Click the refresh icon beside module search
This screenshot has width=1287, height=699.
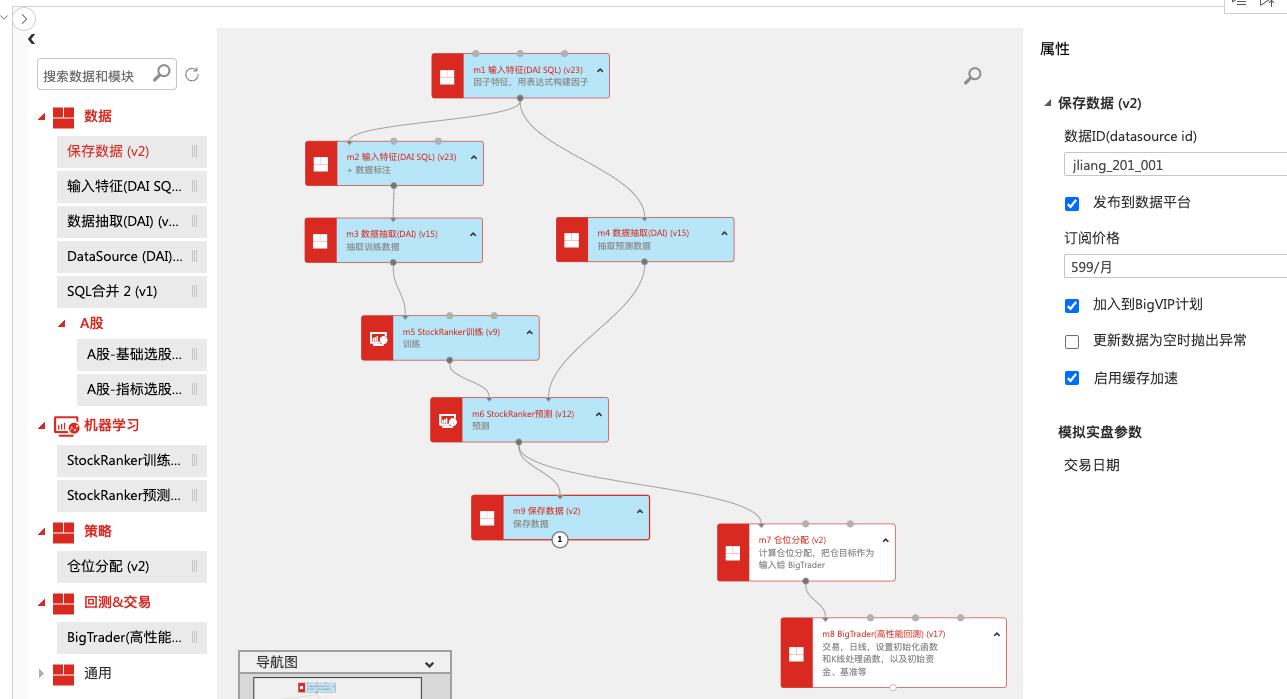192,75
